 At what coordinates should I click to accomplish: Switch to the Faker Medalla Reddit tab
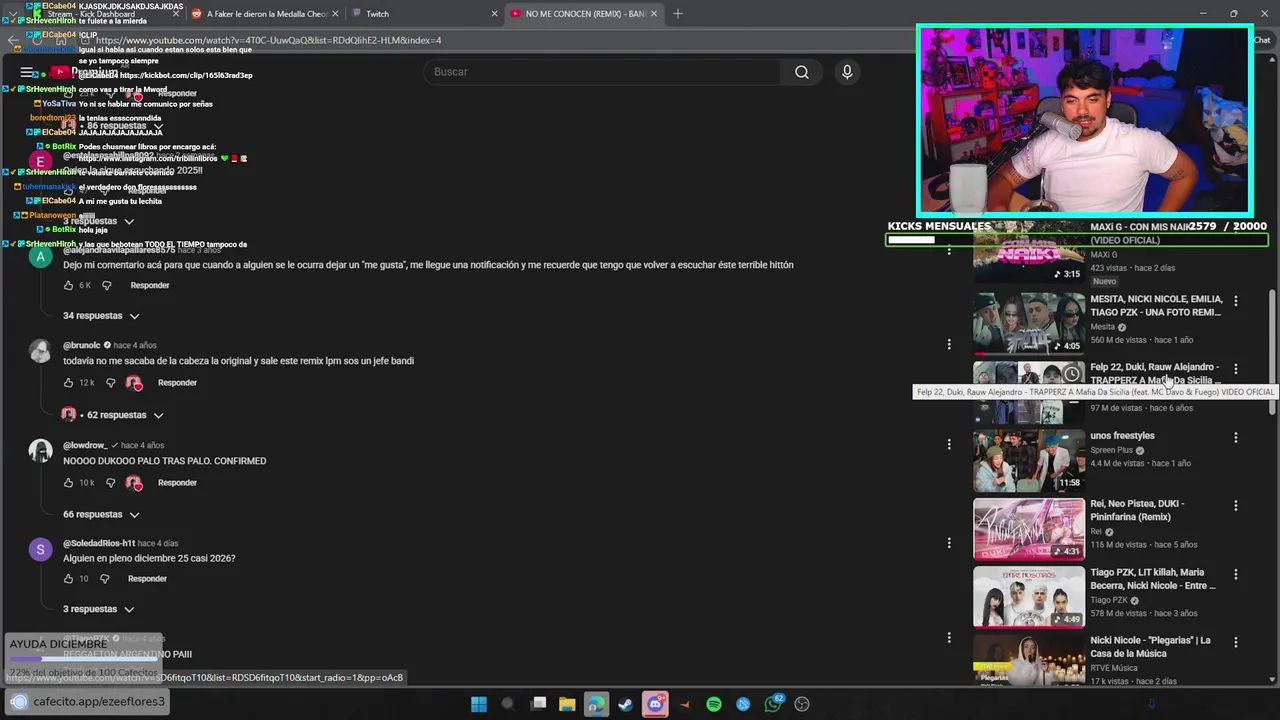click(266, 14)
